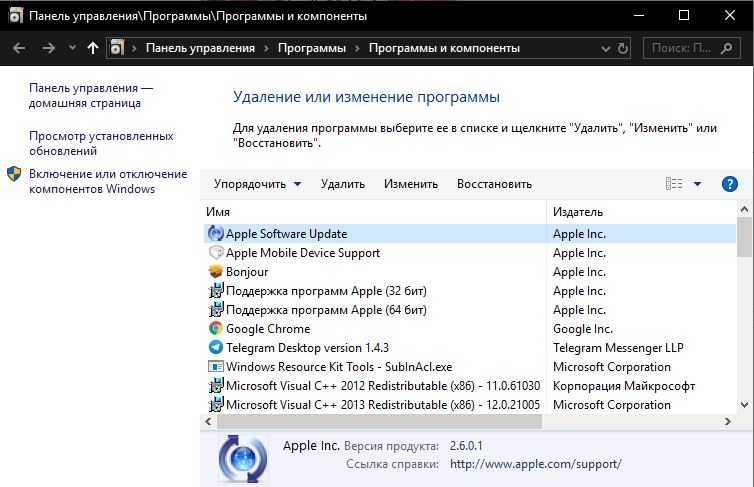
Task: Select the Bonjour program name
Action: pyautogui.click(x=247, y=272)
